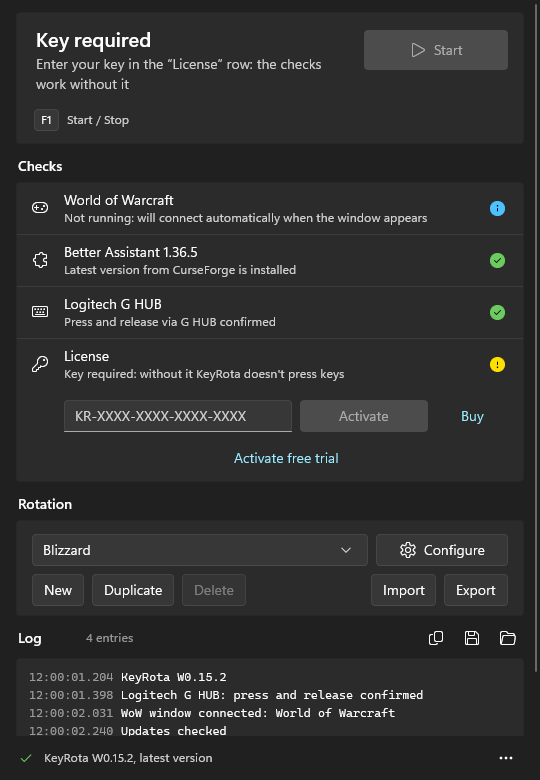Open the three-dots more menu in status bar

(x=506, y=758)
